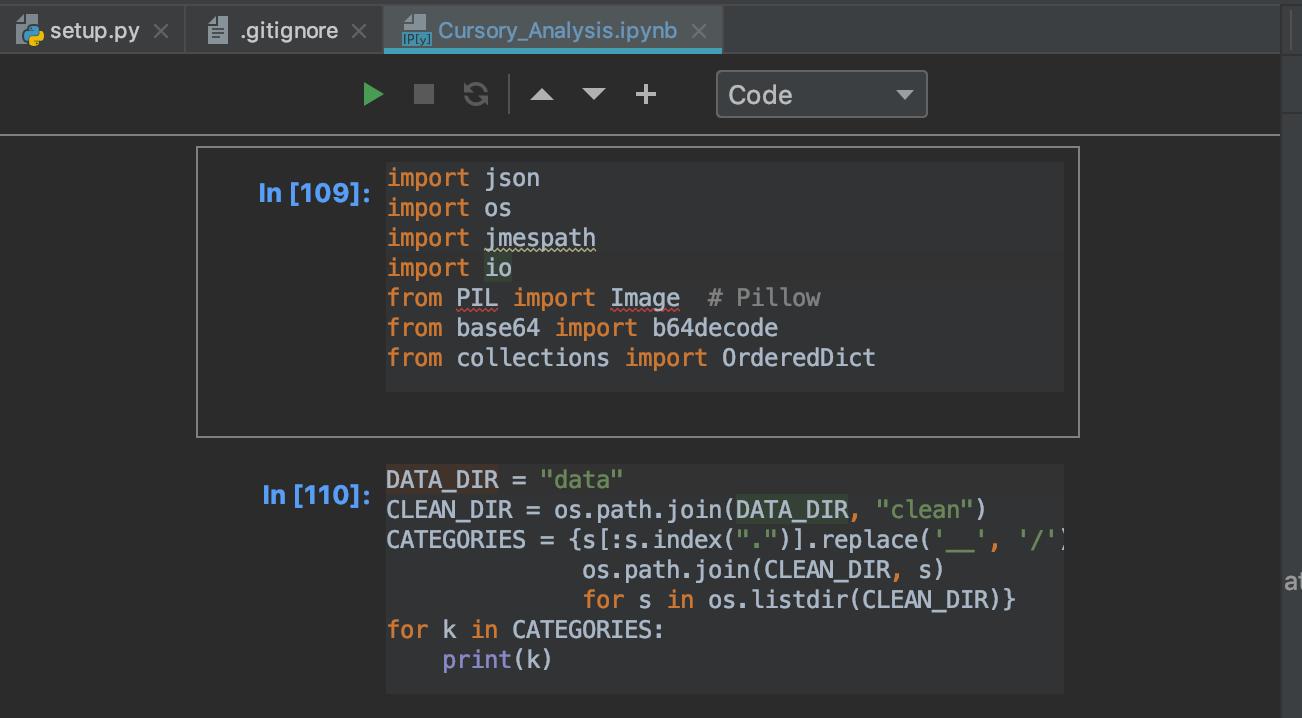
Task: Move cell up with the up arrow
Action: point(542,95)
